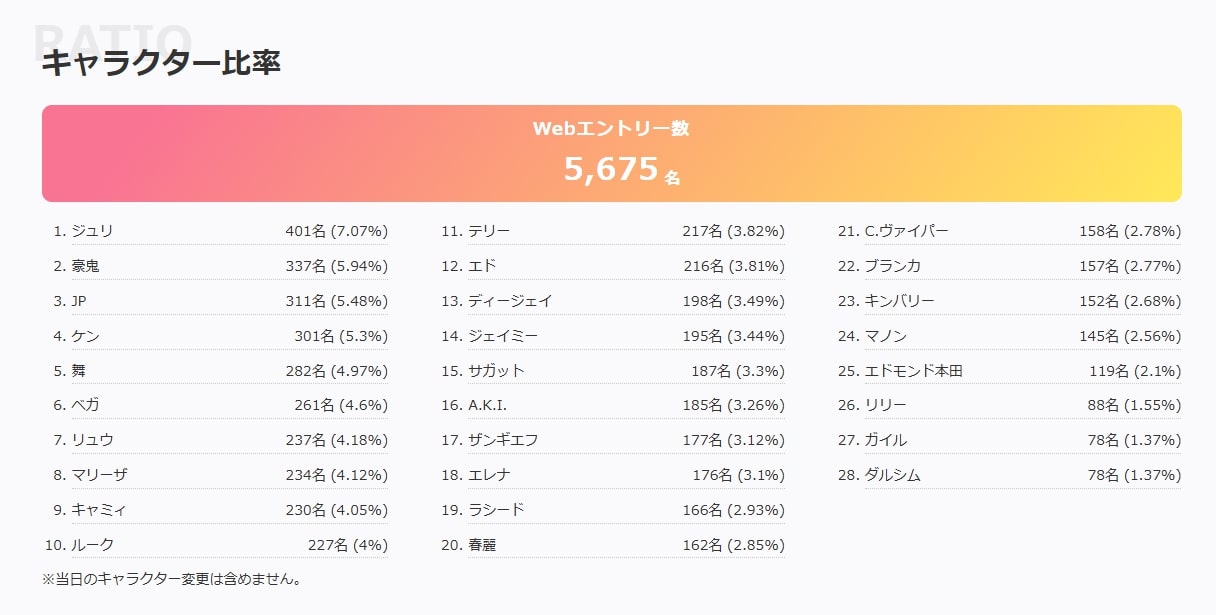Click the テリー character name
1216x615 pixels.
pos(489,232)
